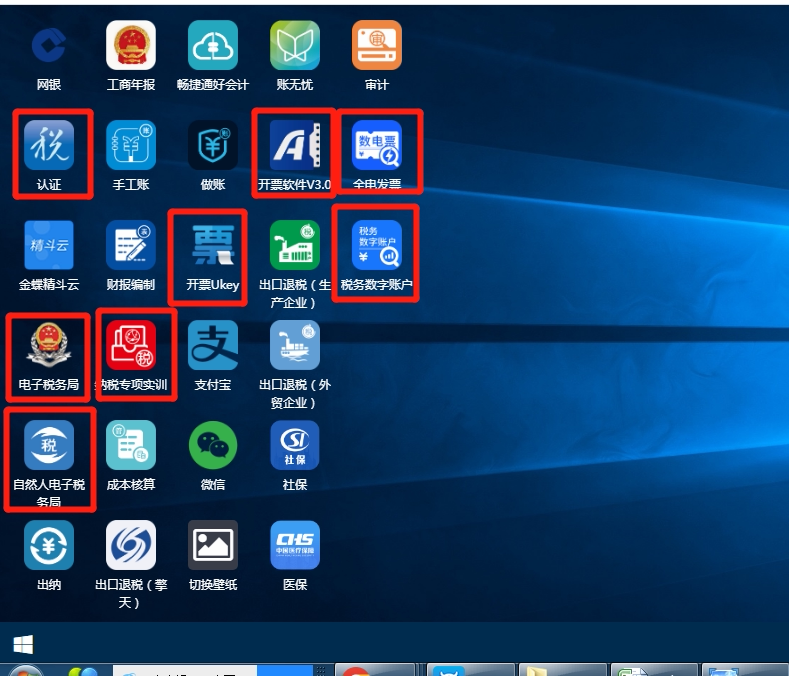789x676 pixels.
Task: Open the 账无忧 application
Action: pos(295,45)
